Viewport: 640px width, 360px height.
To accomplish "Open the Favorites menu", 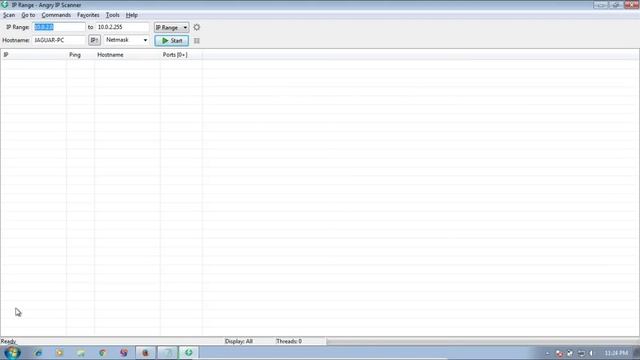I will (x=88, y=15).
